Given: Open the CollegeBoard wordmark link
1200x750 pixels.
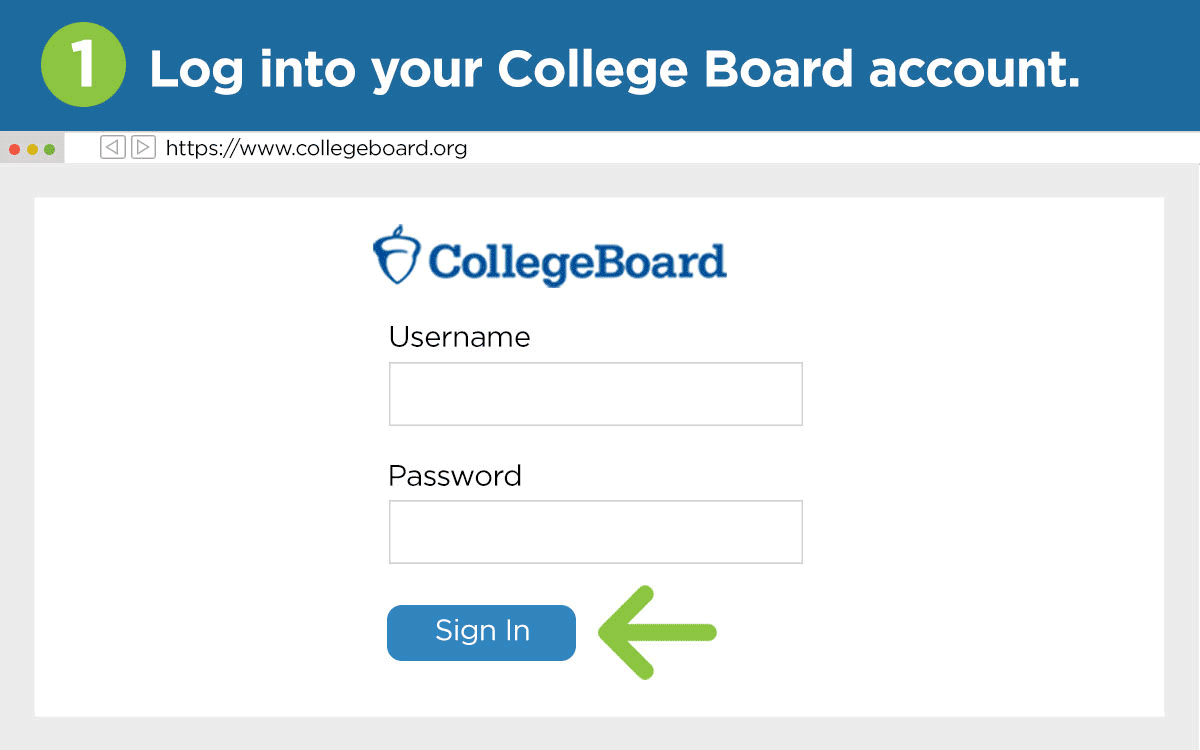Looking at the screenshot, I should point(577,260).
